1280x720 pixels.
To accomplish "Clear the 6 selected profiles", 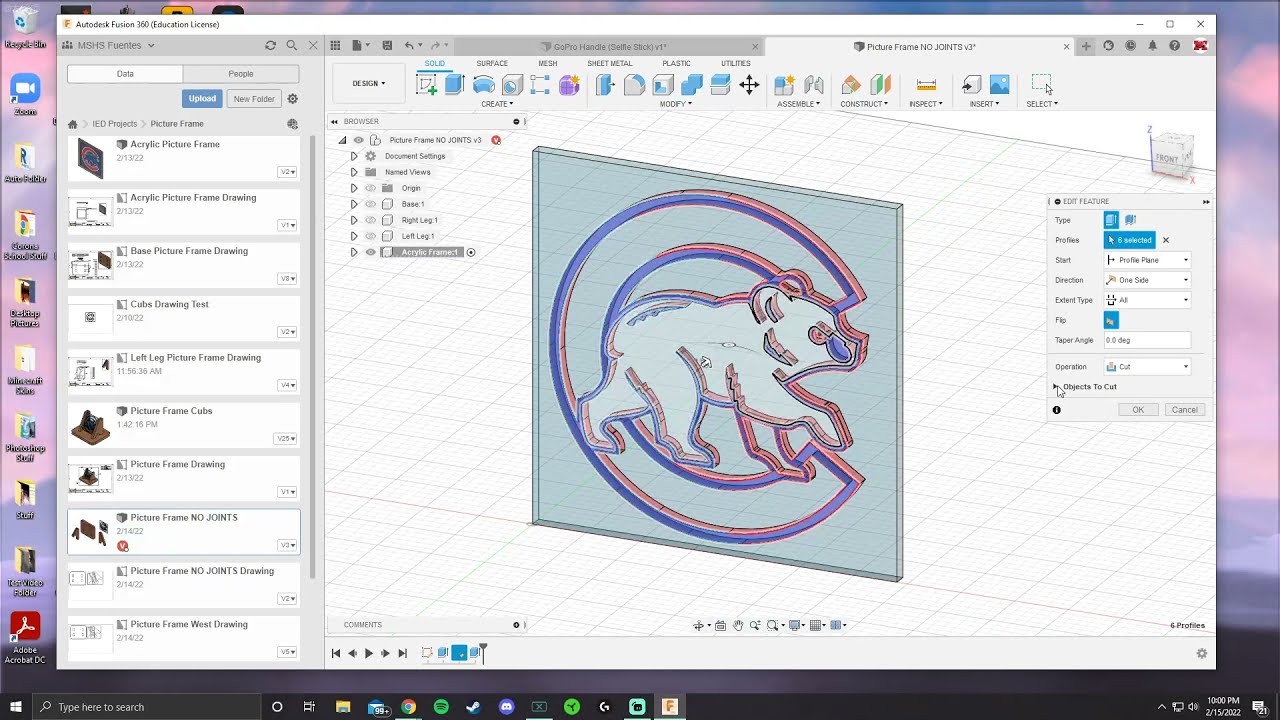I will (1166, 240).
